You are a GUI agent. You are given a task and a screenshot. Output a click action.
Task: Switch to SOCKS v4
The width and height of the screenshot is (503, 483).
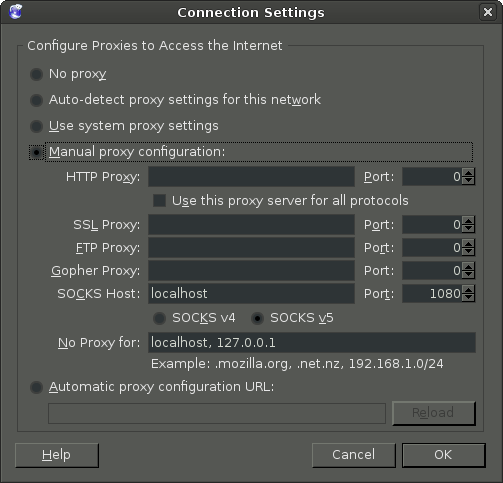(159, 318)
